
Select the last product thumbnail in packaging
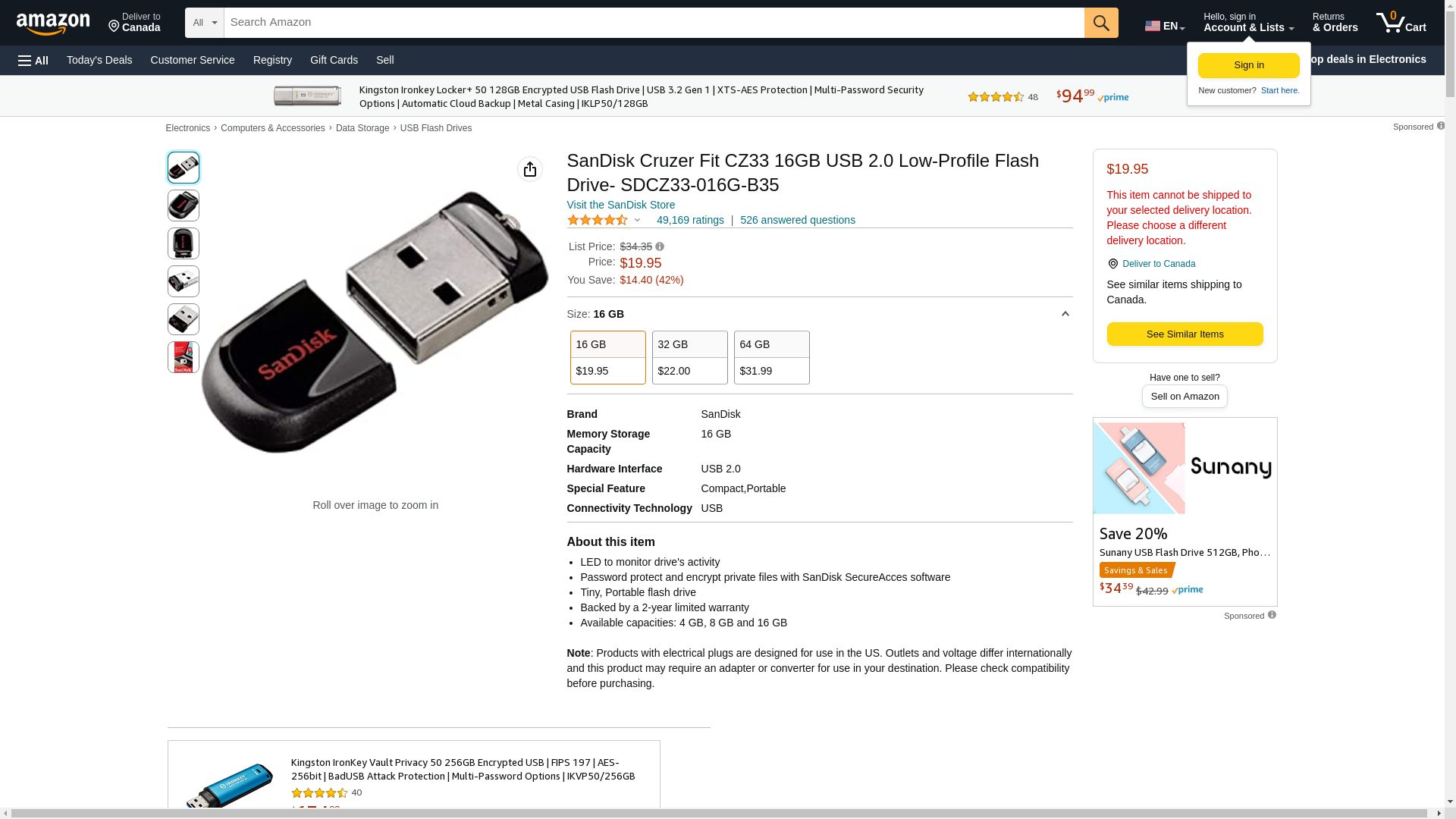click(184, 357)
